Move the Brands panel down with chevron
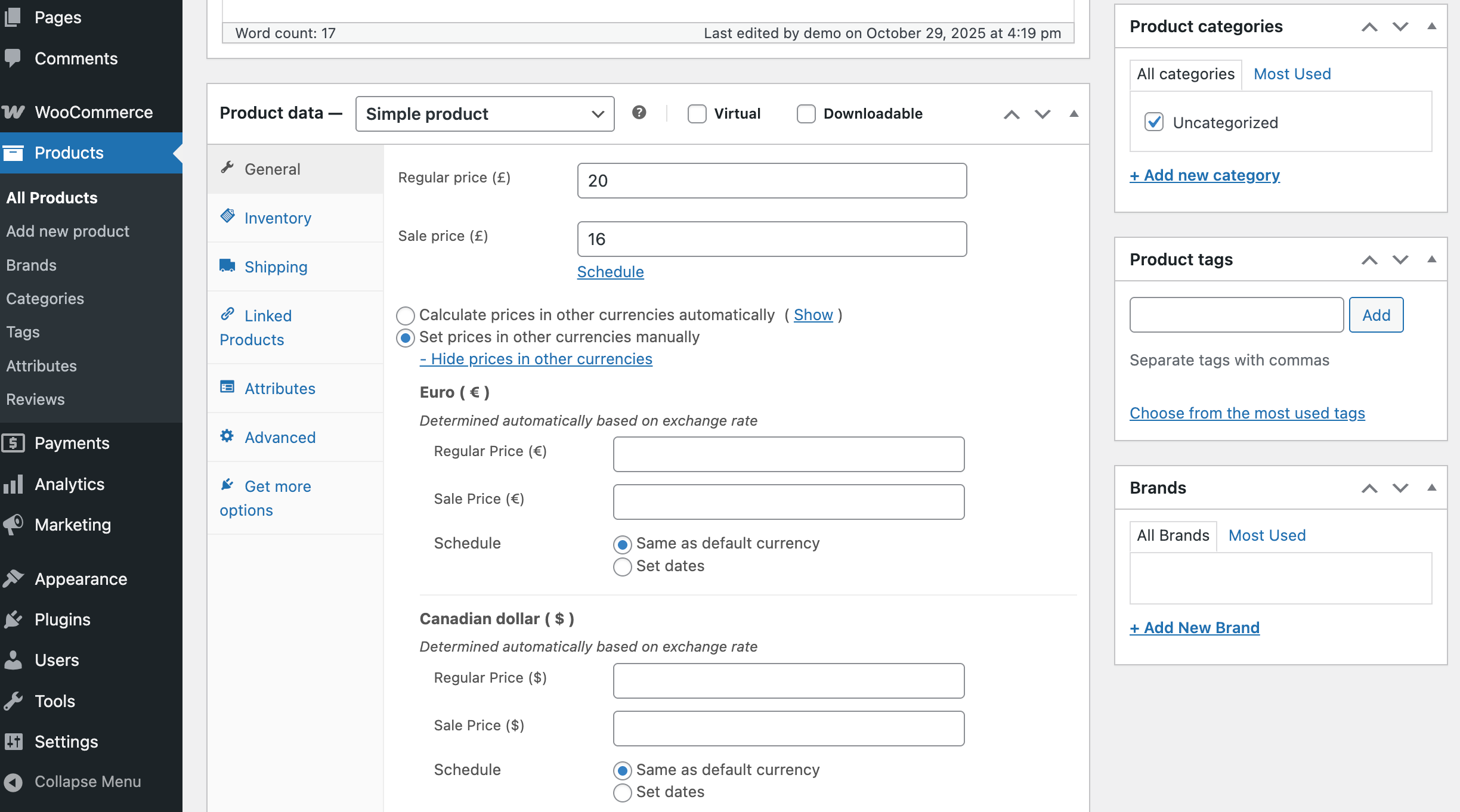The height and width of the screenshot is (812, 1460). coord(1400,488)
